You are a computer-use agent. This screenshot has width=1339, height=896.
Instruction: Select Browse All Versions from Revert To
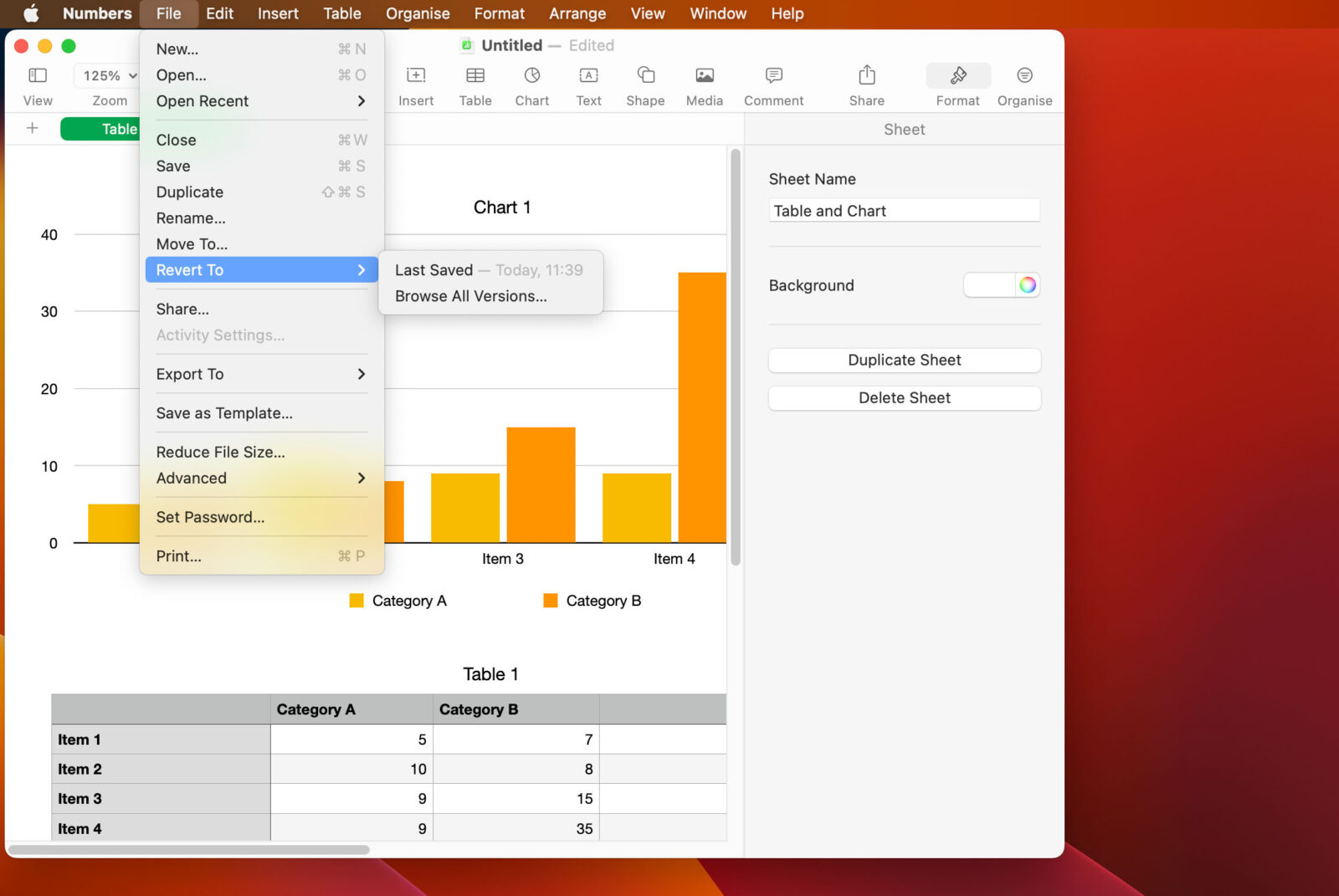(470, 295)
